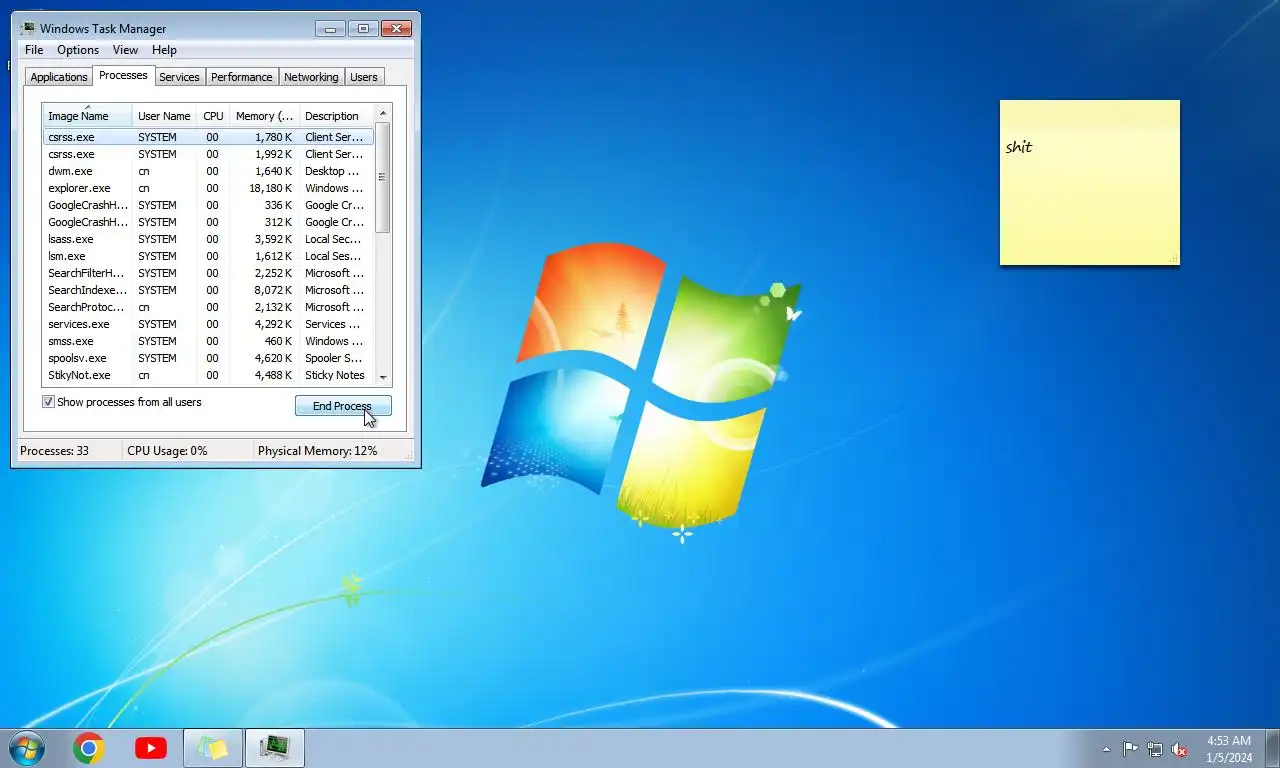Select csrss.exe row using 1,992 K

coord(208,154)
